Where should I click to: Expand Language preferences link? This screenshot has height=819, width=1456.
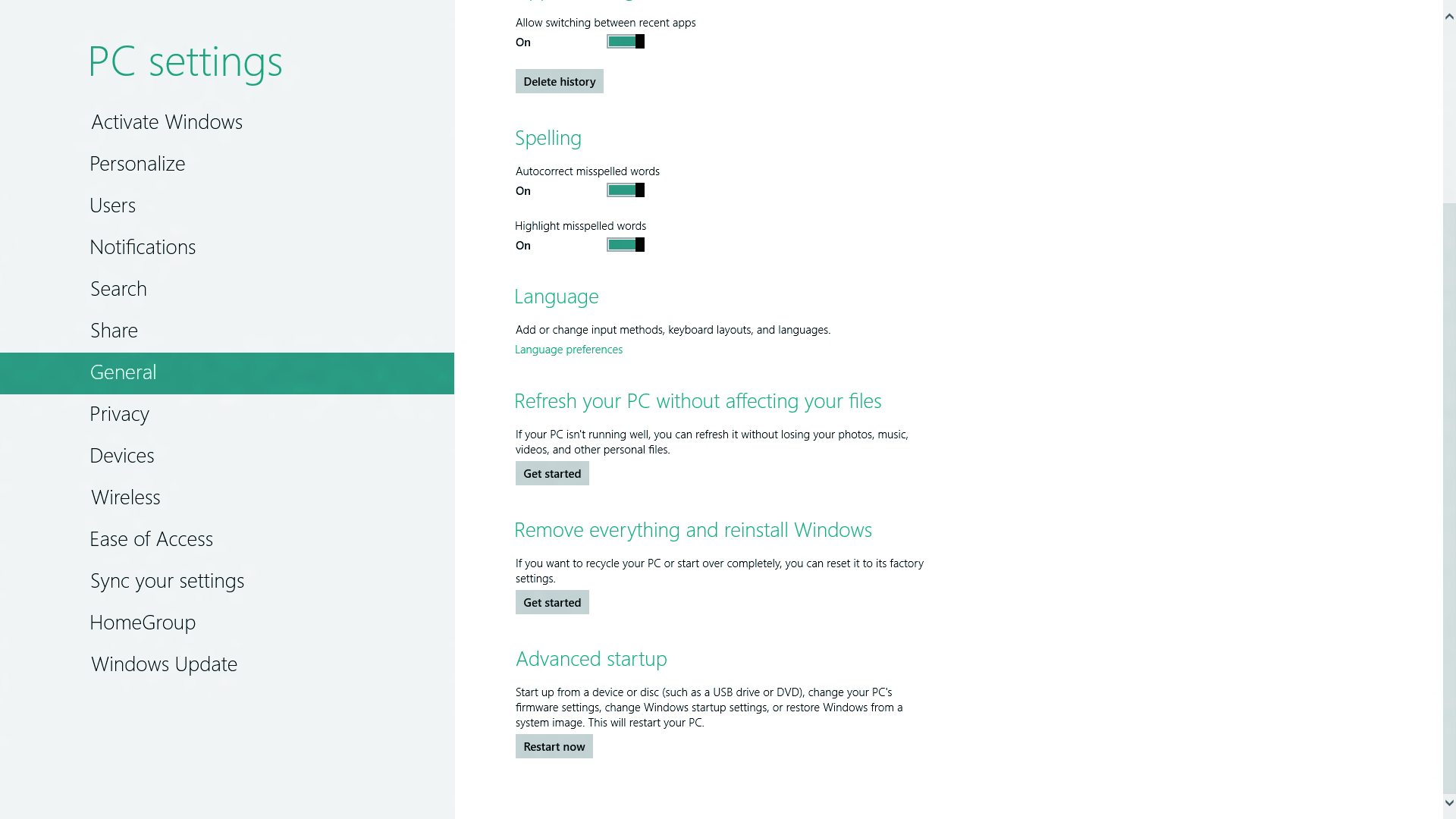(568, 349)
